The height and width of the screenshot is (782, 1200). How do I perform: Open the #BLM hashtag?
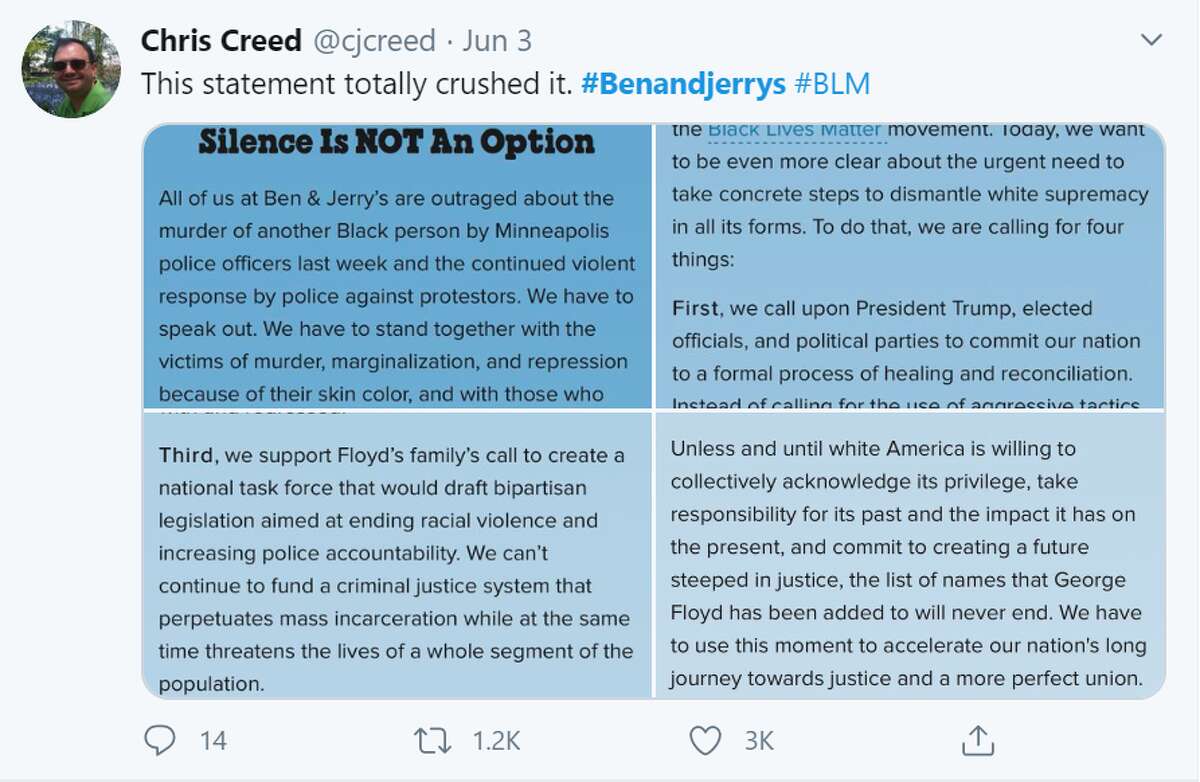coord(832,83)
